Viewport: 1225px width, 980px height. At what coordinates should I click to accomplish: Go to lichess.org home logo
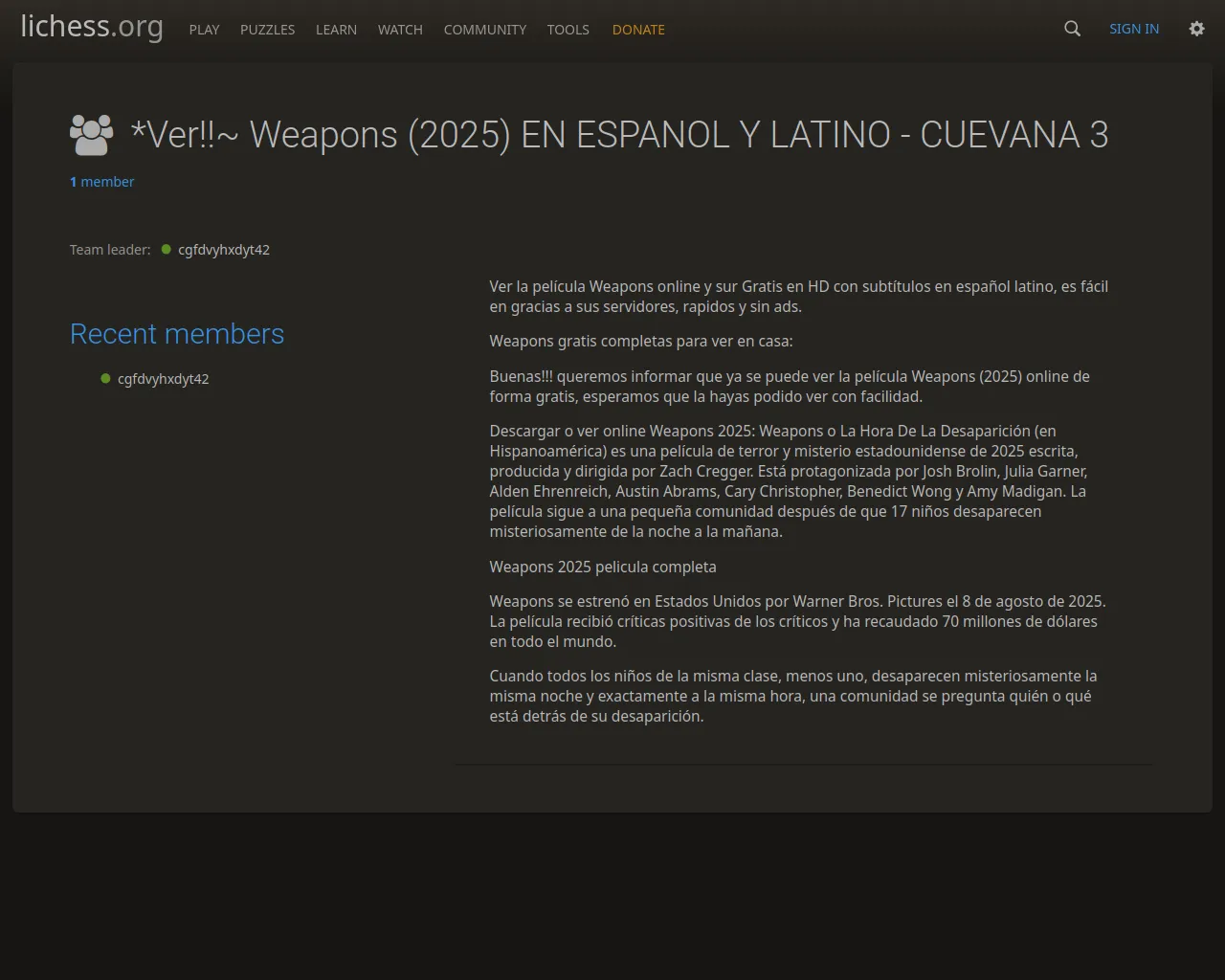(x=92, y=27)
